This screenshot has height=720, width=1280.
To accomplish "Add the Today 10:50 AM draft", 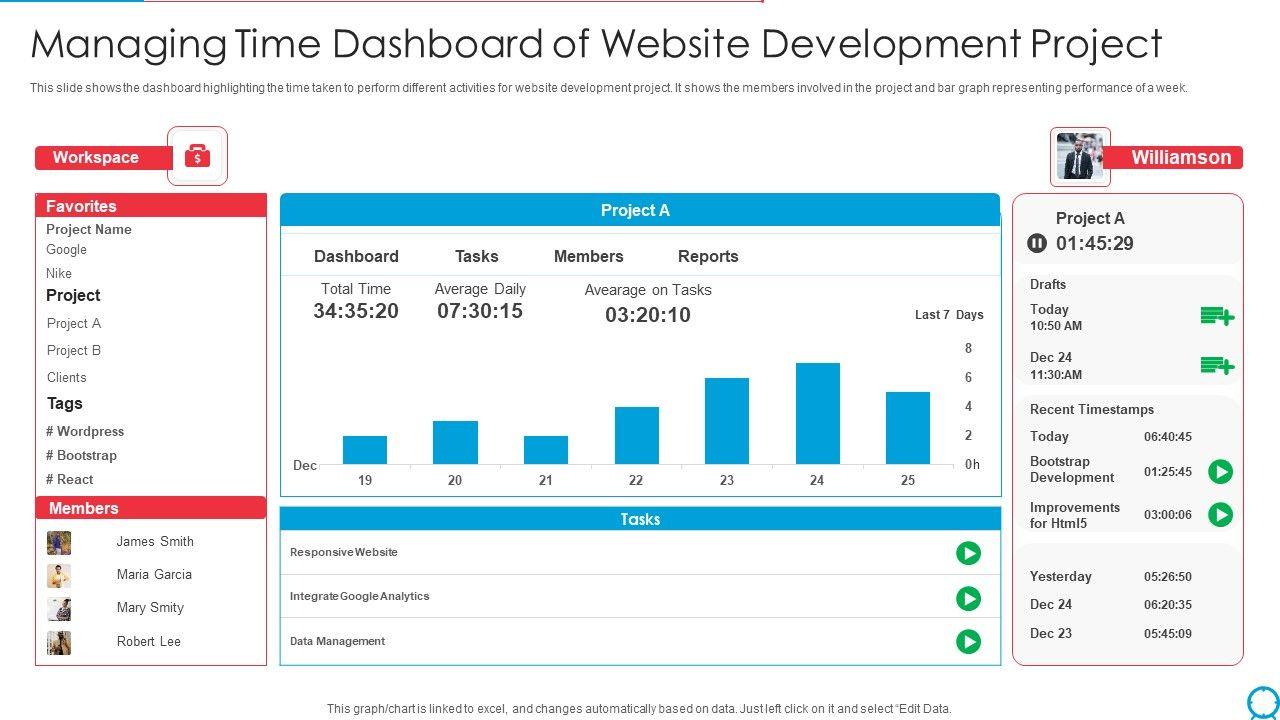I will tap(1217, 317).
